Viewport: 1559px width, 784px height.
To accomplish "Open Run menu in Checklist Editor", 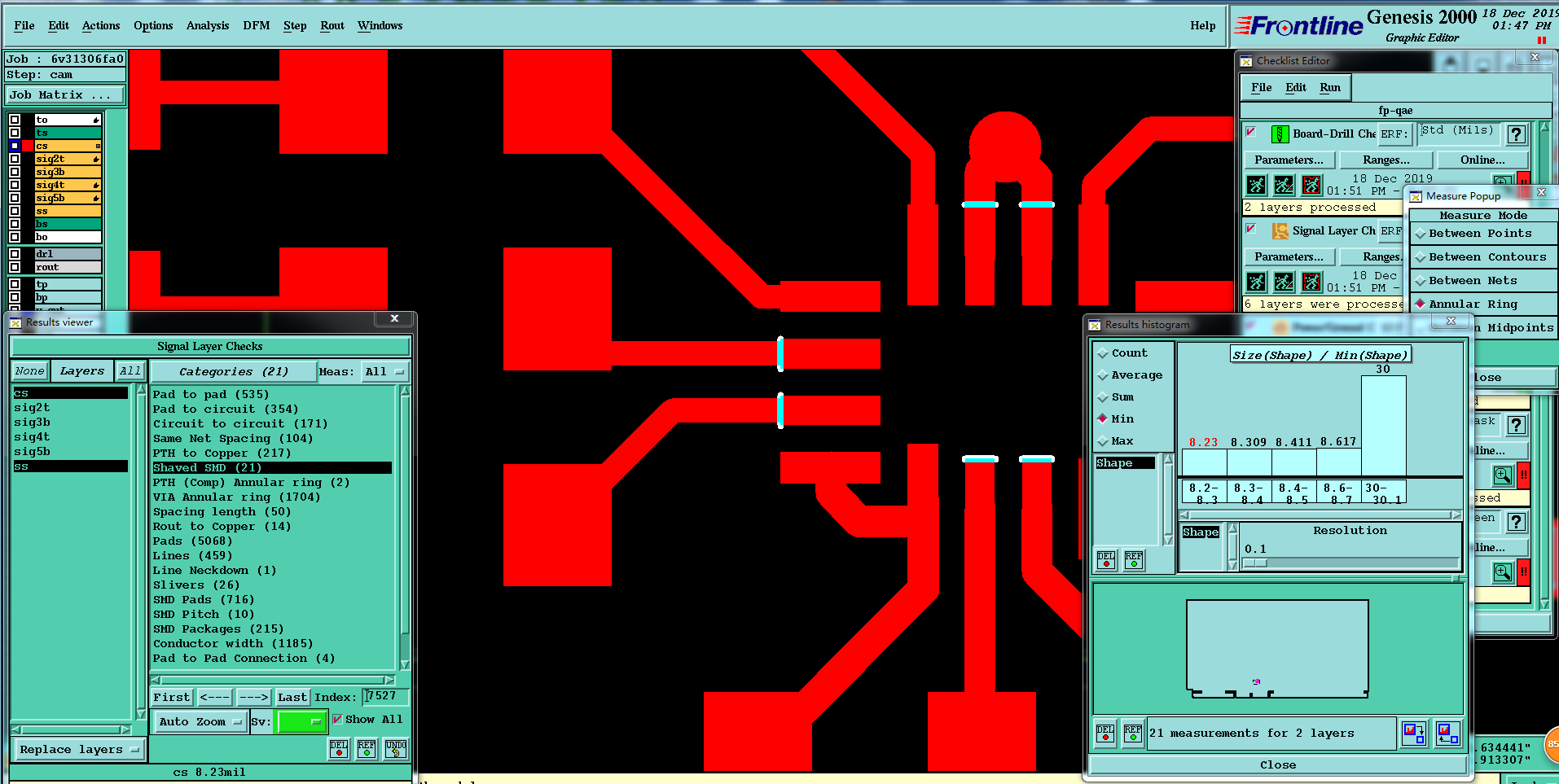I will (x=1330, y=88).
